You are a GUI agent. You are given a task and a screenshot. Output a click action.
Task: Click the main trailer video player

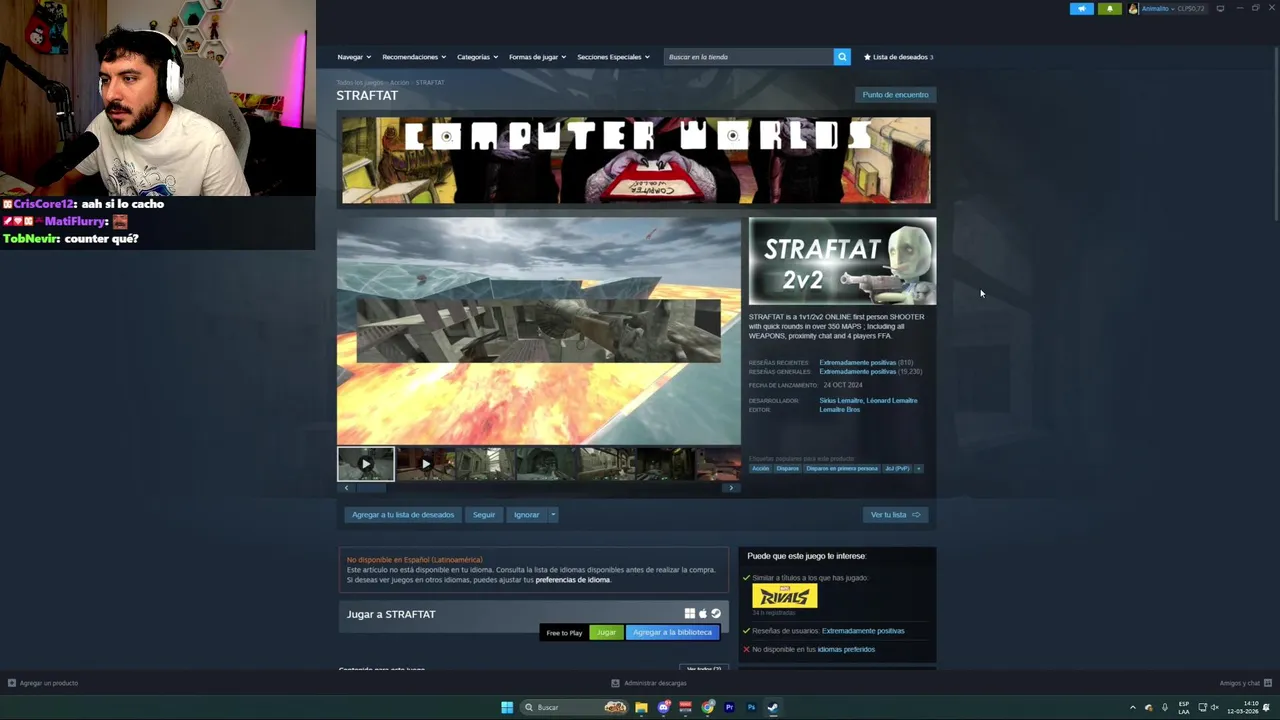tap(539, 331)
